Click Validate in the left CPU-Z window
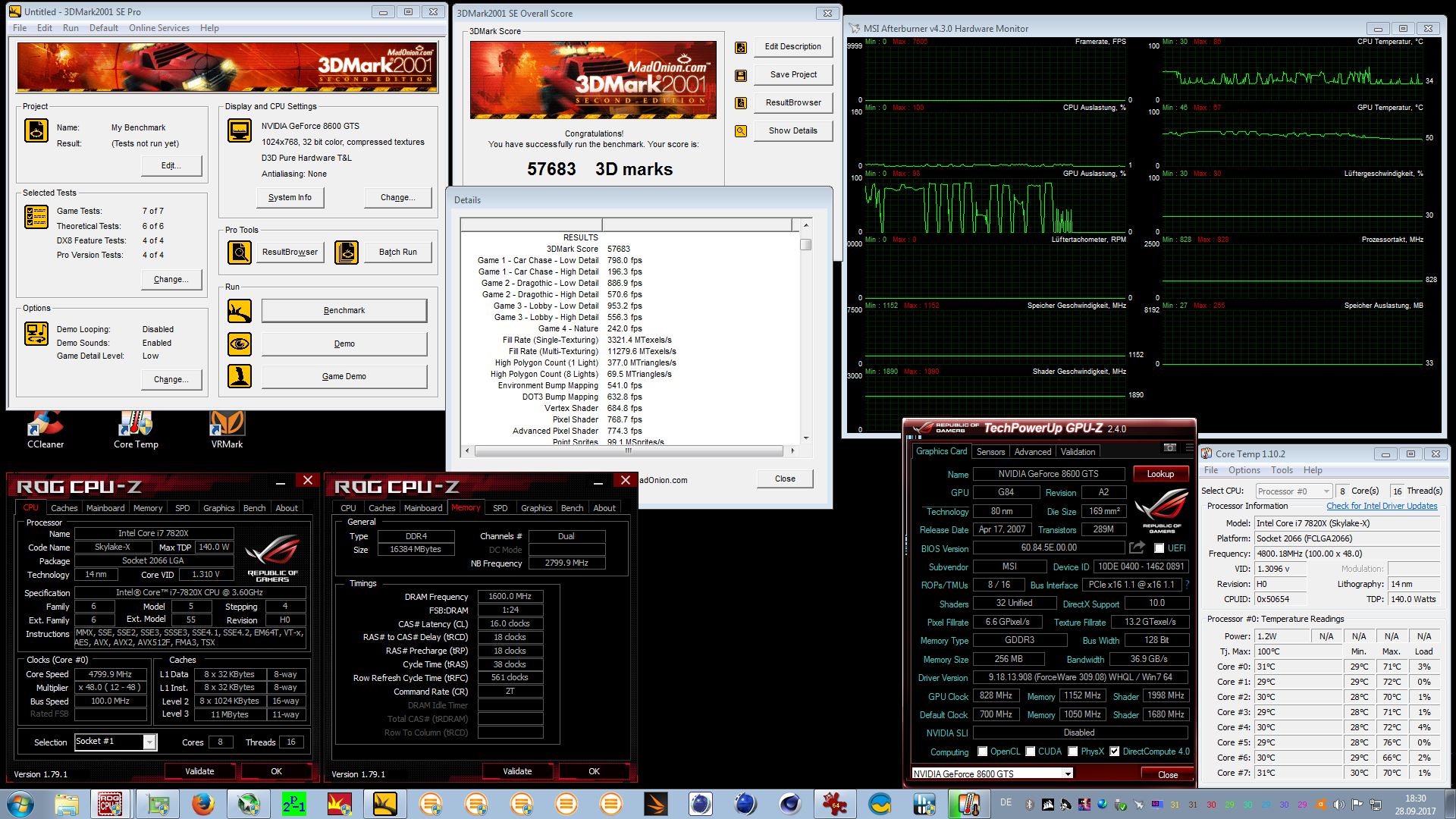The width and height of the screenshot is (1456, 819). 199,771
